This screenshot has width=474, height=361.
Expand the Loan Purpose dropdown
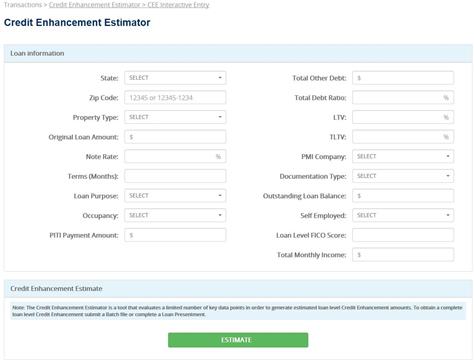175,196
